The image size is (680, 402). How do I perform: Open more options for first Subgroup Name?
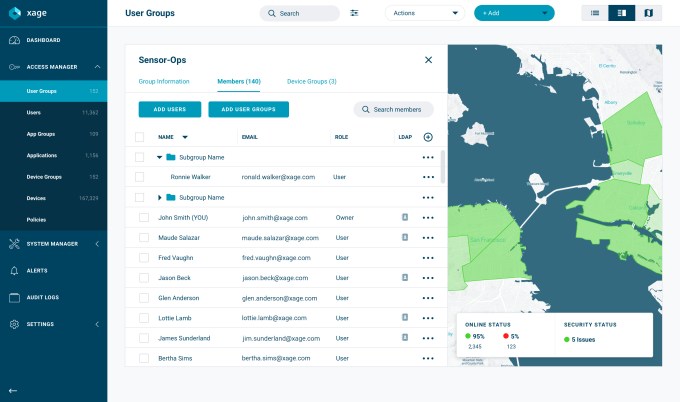(x=428, y=157)
